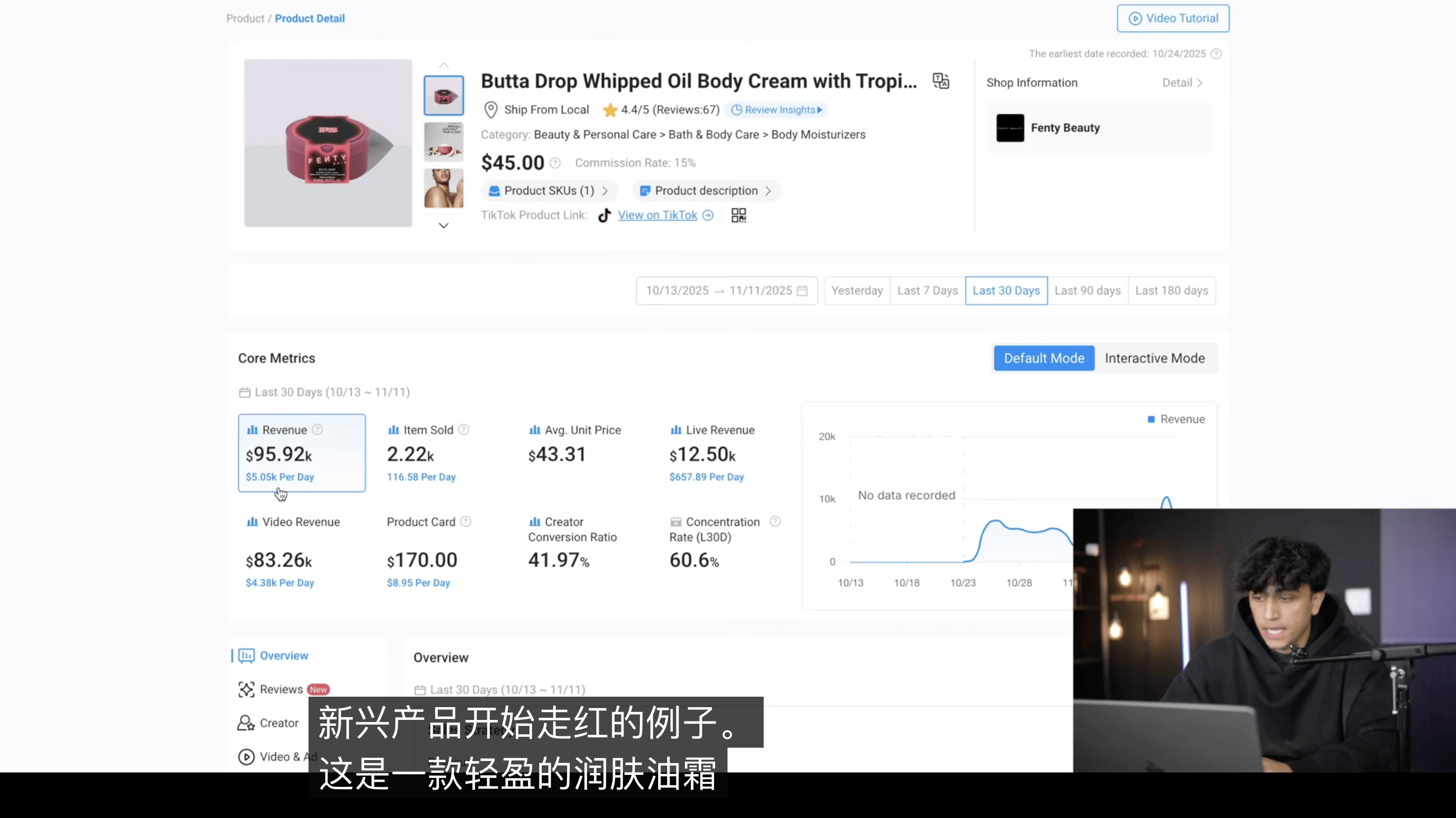The height and width of the screenshot is (818, 1456).
Task: Click the Live Revenue chart icon
Action: (x=676, y=430)
